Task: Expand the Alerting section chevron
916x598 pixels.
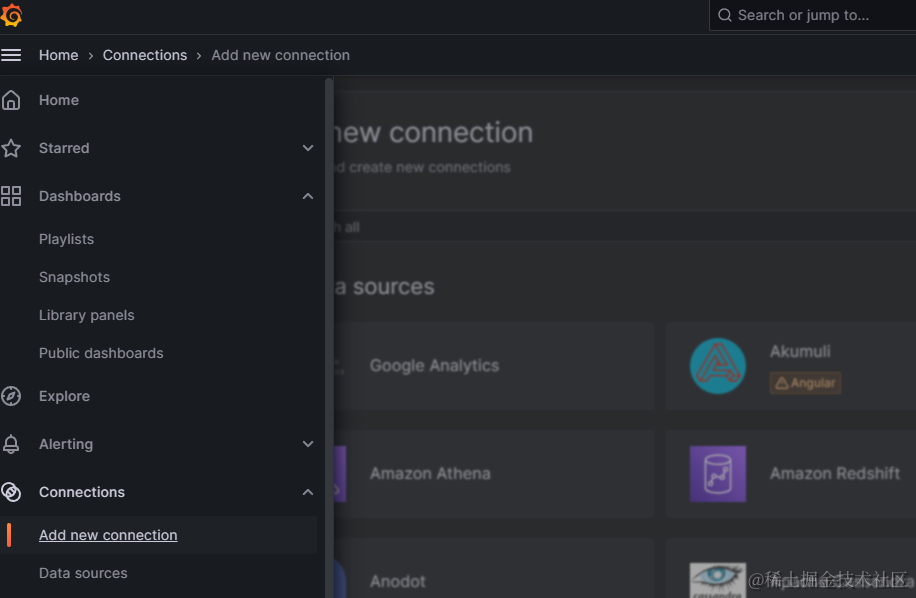Action: pyautogui.click(x=308, y=444)
